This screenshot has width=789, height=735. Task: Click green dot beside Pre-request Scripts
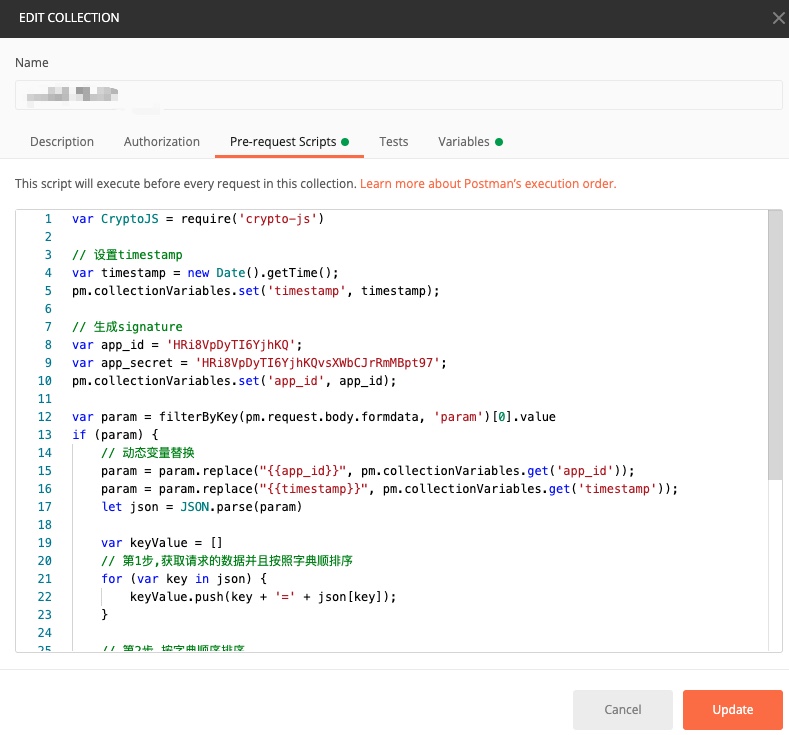pyautogui.click(x=345, y=142)
